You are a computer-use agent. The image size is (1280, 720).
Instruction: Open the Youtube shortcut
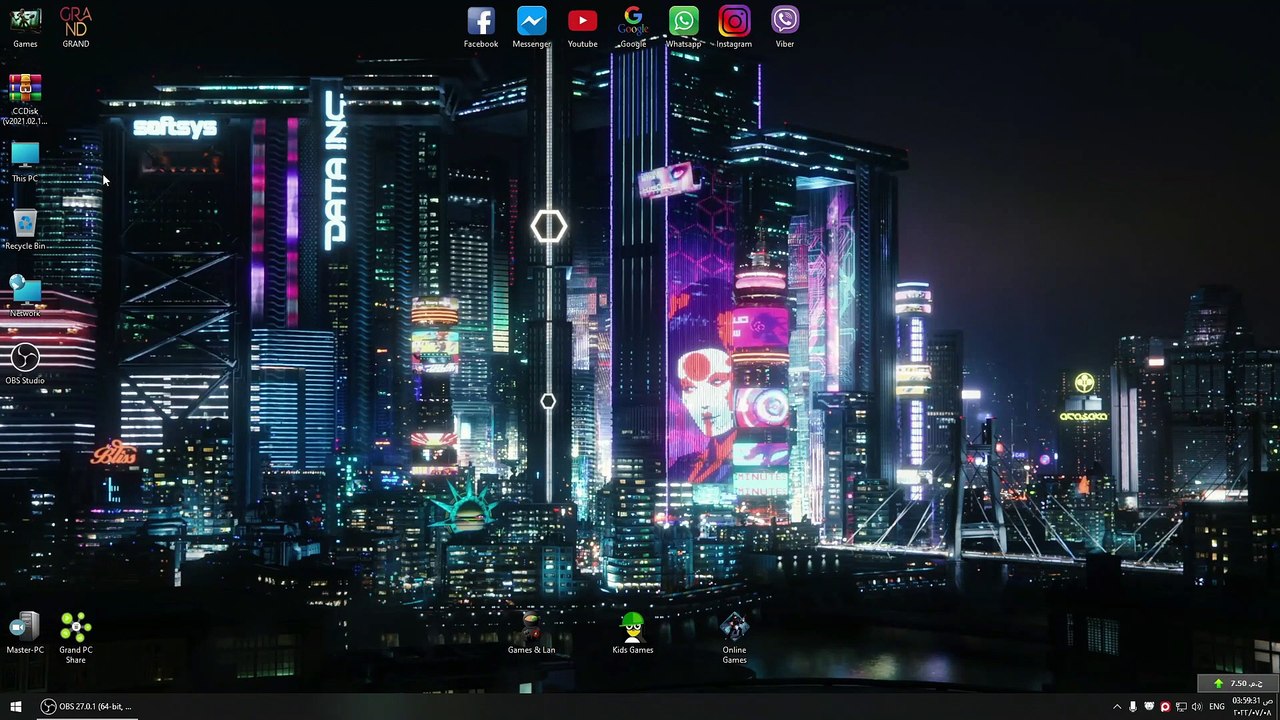tap(582, 27)
